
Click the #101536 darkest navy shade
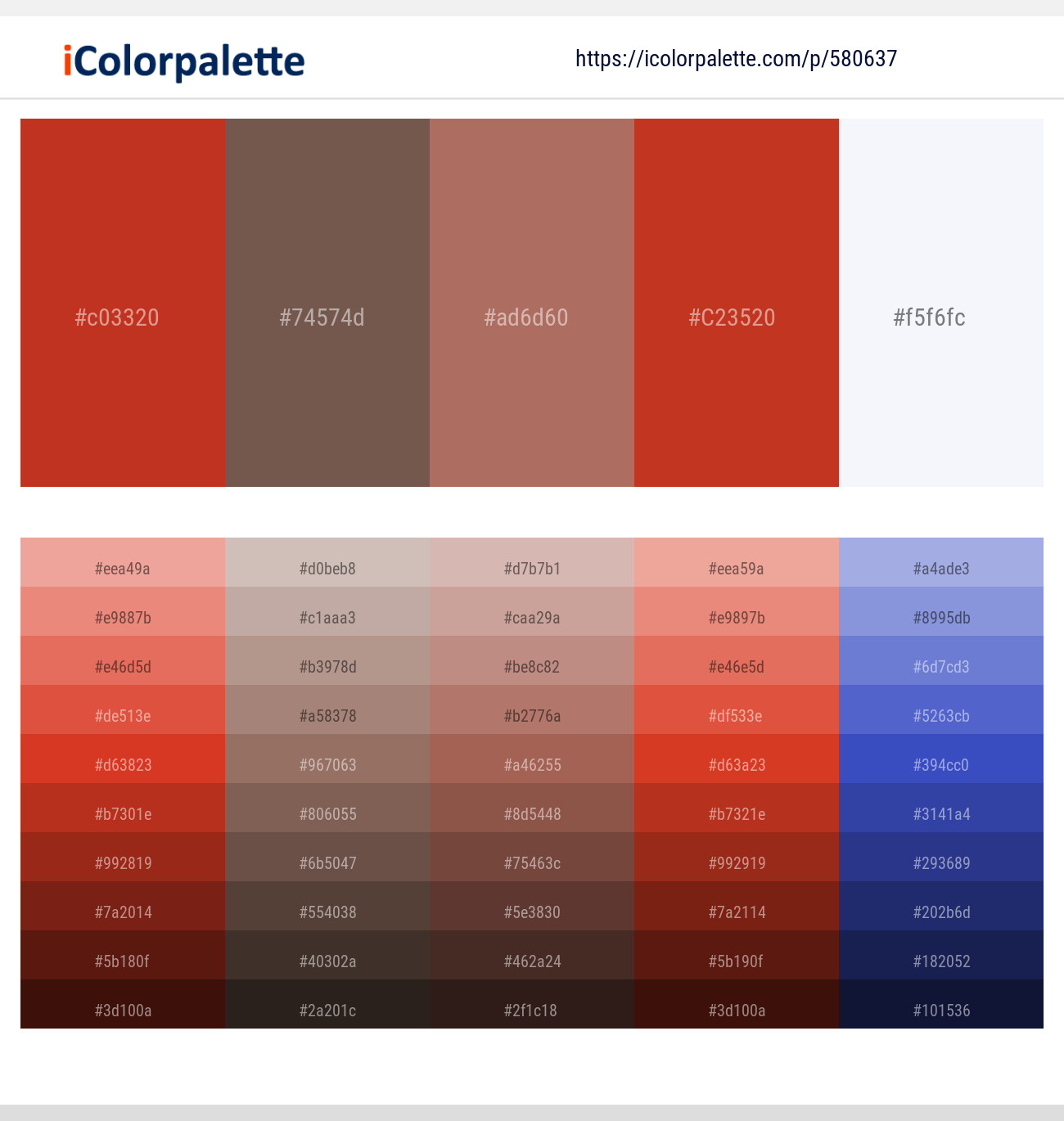941,1004
